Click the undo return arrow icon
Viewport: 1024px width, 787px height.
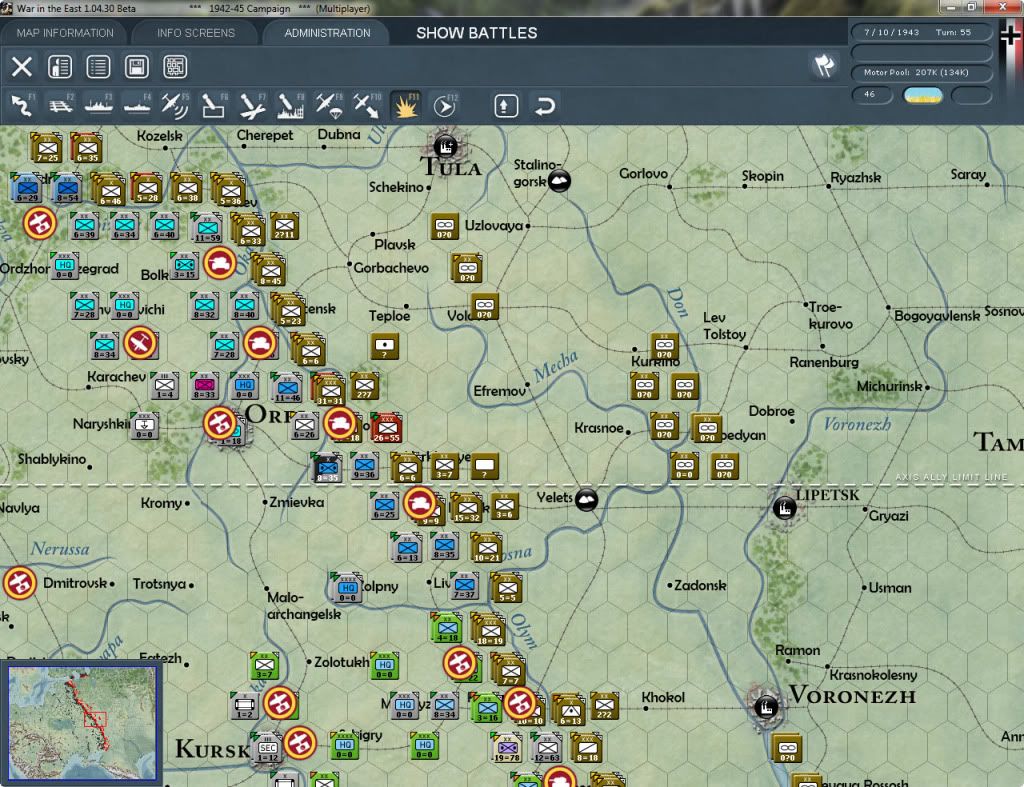pyautogui.click(x=545, y=106)
